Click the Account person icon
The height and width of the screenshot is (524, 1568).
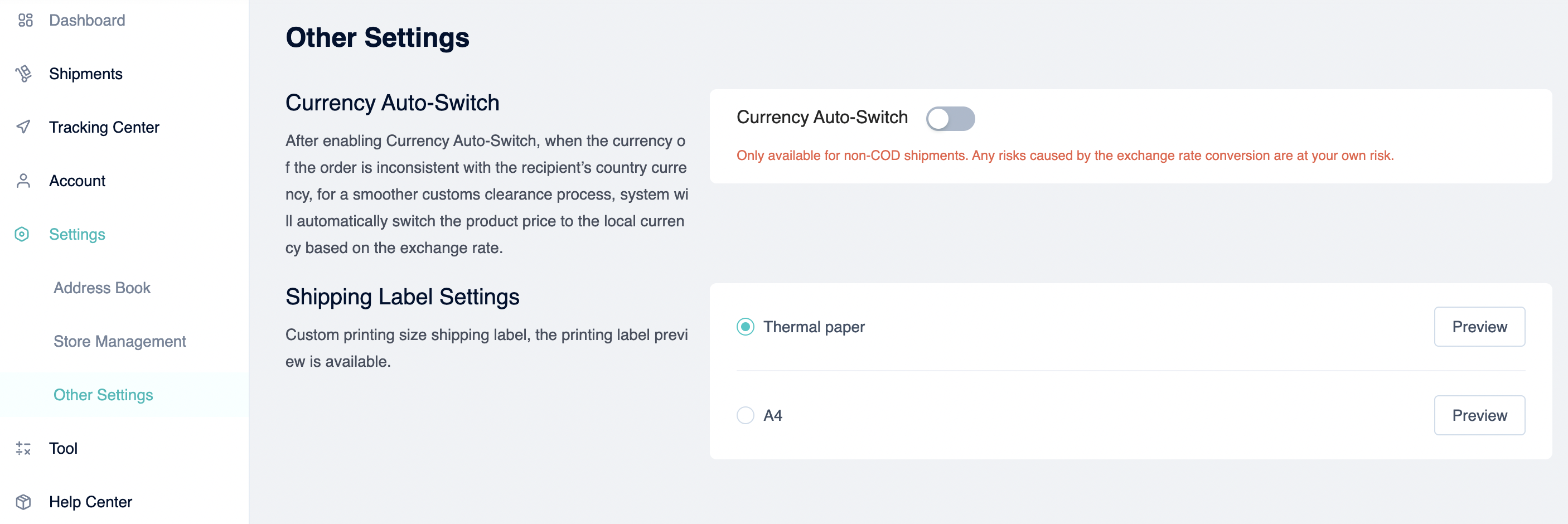pos(23,181)
